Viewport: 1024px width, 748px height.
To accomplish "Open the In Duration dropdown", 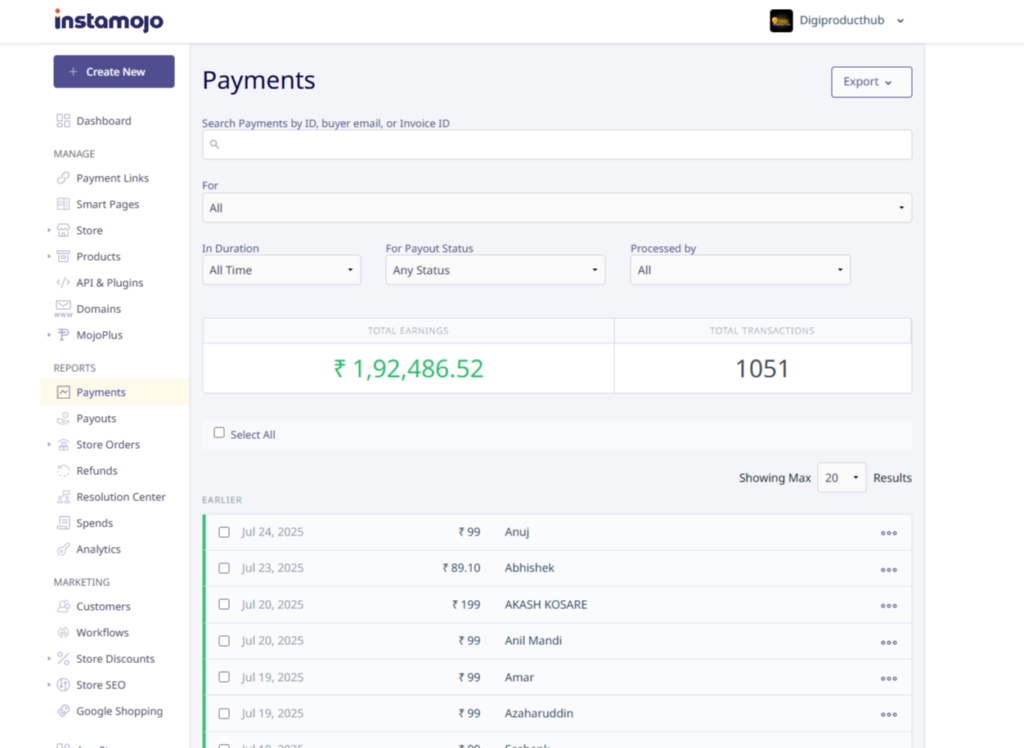I will point(281,270).
